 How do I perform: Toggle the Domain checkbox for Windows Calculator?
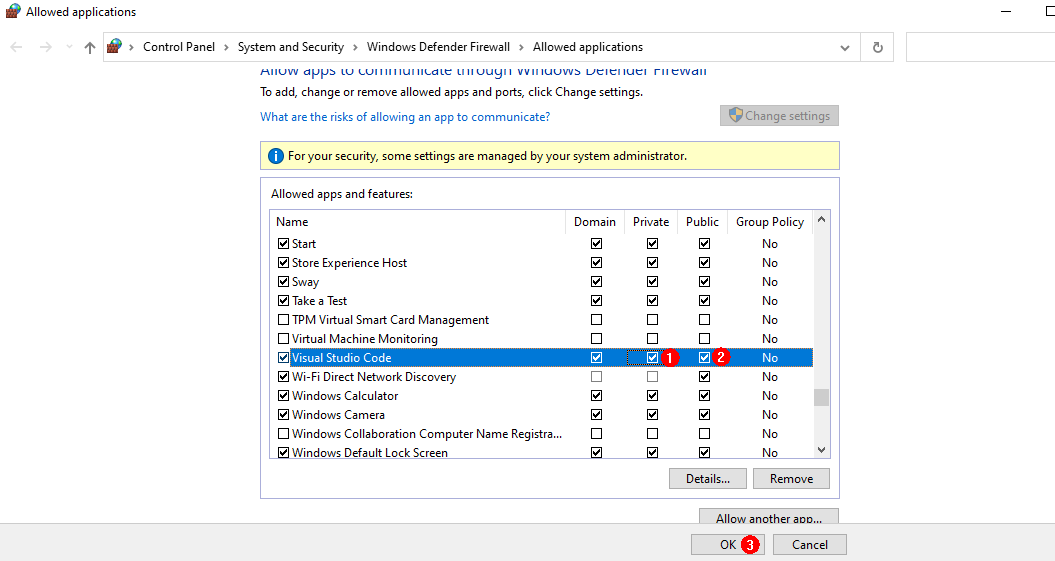[x=597, y=396]
